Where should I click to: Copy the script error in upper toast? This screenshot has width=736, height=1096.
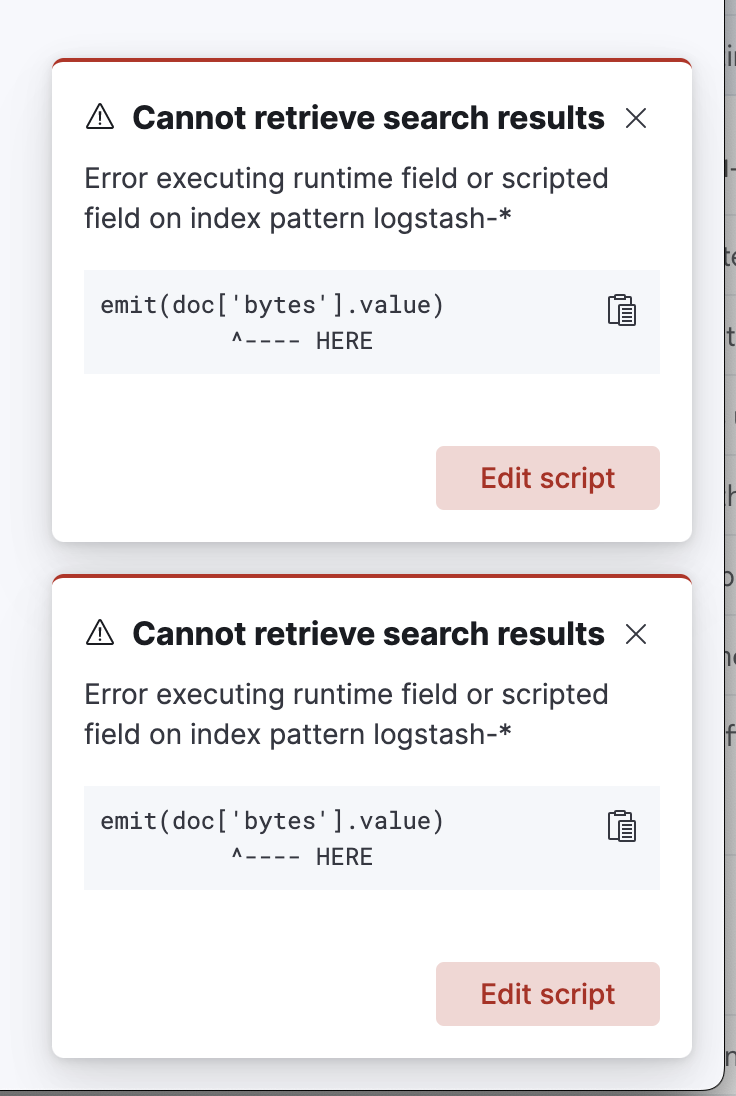(621, 310)
